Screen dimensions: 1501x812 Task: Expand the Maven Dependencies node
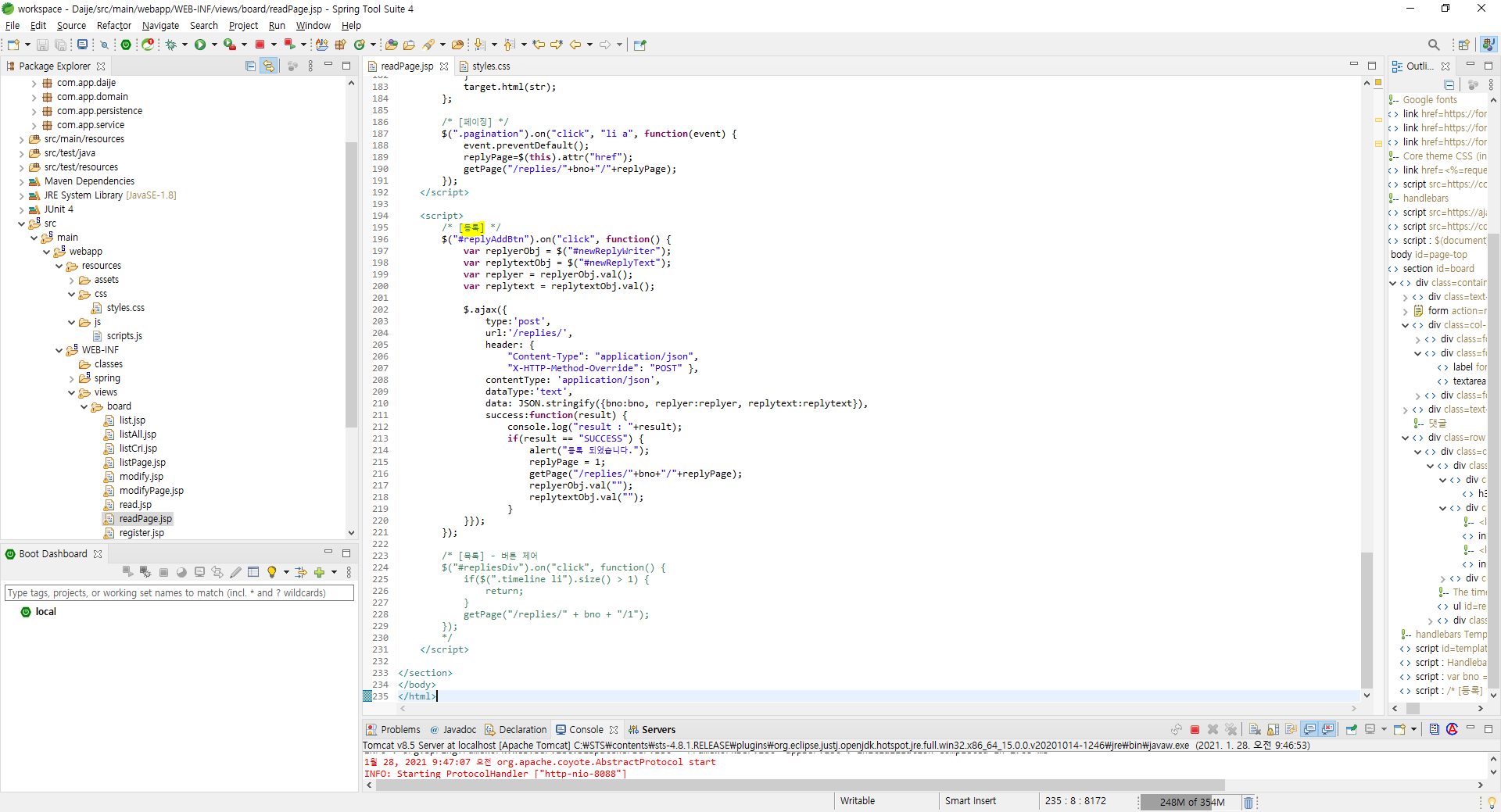click(21, 181)
